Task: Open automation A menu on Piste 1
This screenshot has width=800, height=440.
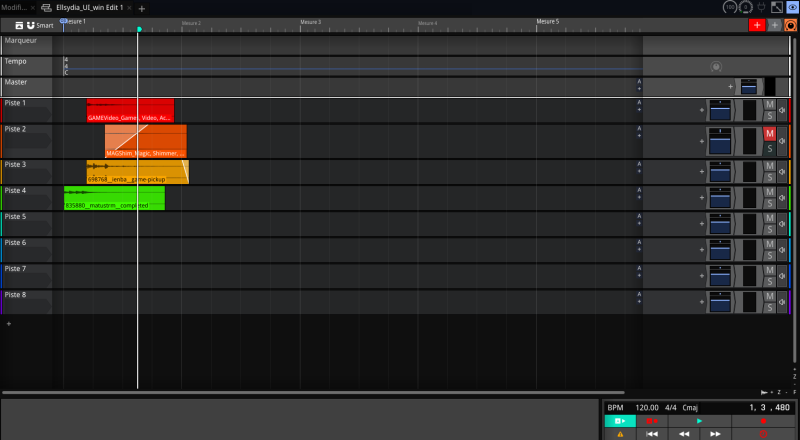Action: pyautogui.click(x=639, y=103)
